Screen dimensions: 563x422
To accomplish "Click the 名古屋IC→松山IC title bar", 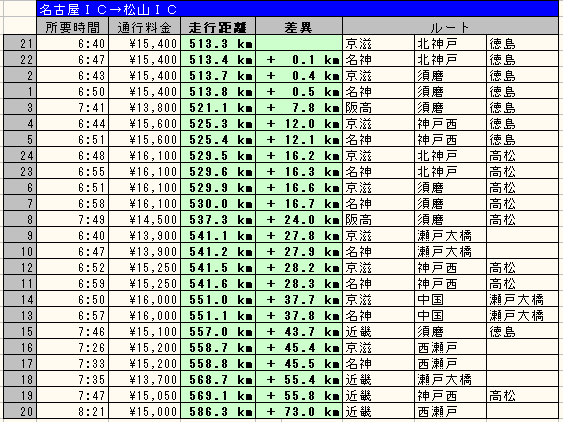I will tap(297, 9).
